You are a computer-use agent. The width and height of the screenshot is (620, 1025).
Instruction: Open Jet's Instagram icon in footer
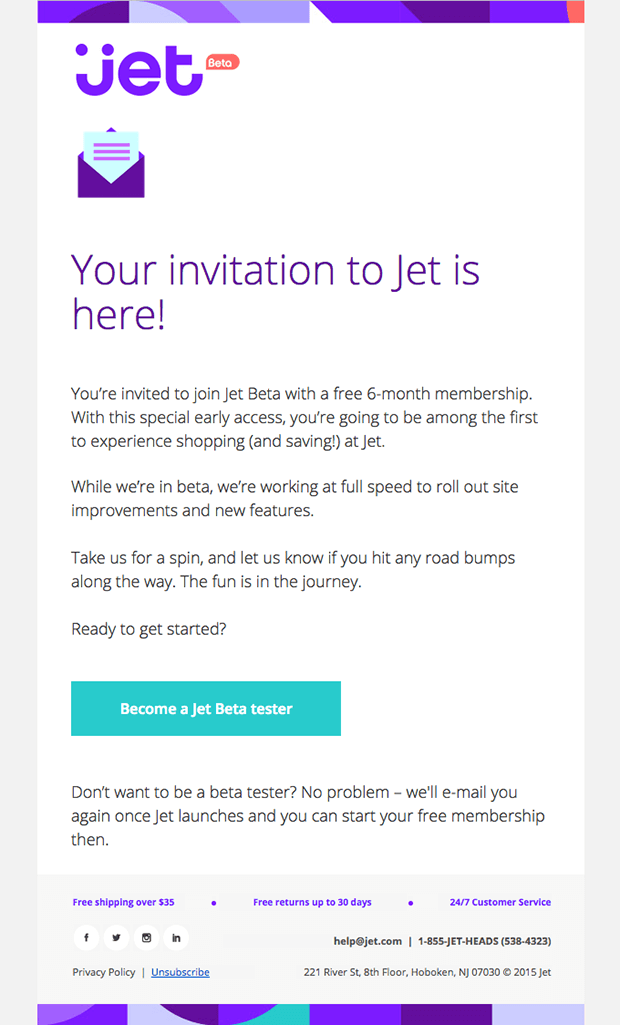(146, 937)
